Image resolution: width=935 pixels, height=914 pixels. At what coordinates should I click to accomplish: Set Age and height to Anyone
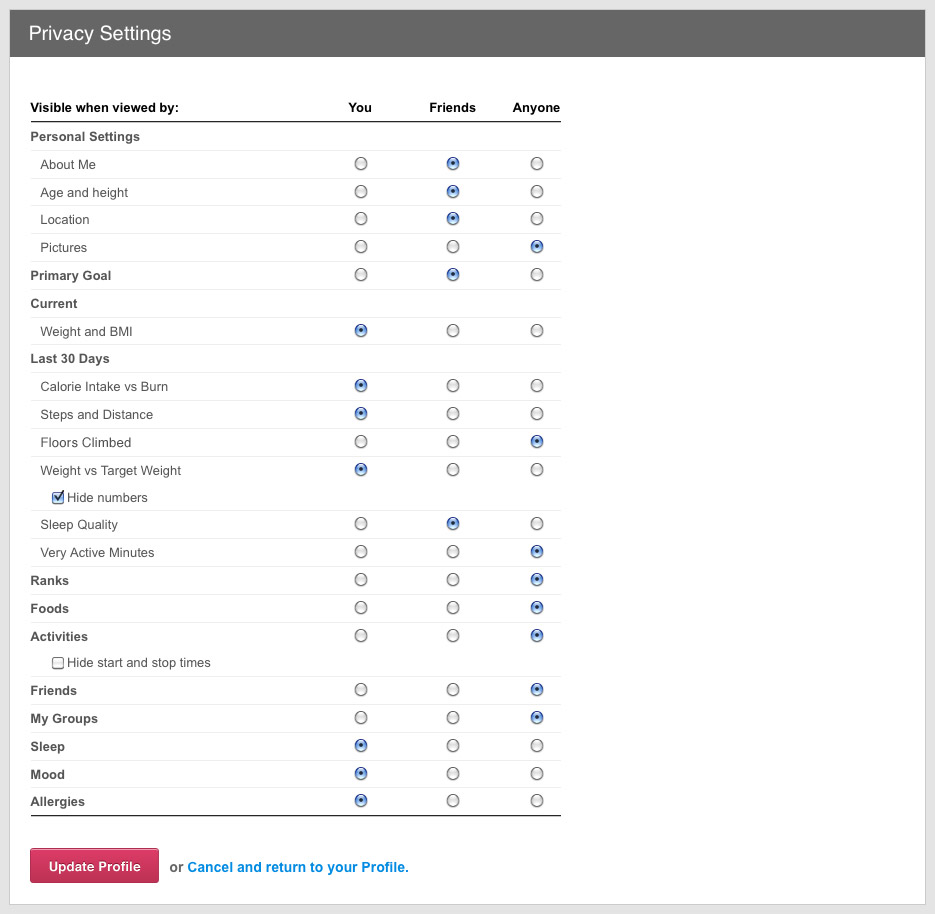tap(537, 191)
